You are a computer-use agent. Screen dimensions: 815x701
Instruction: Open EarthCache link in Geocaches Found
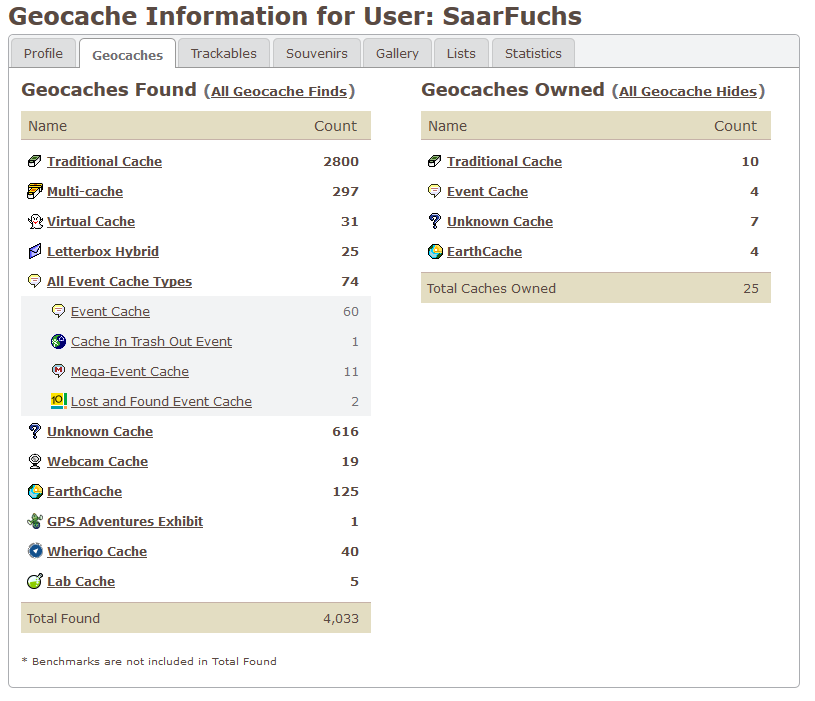click(x=85, y=492)
